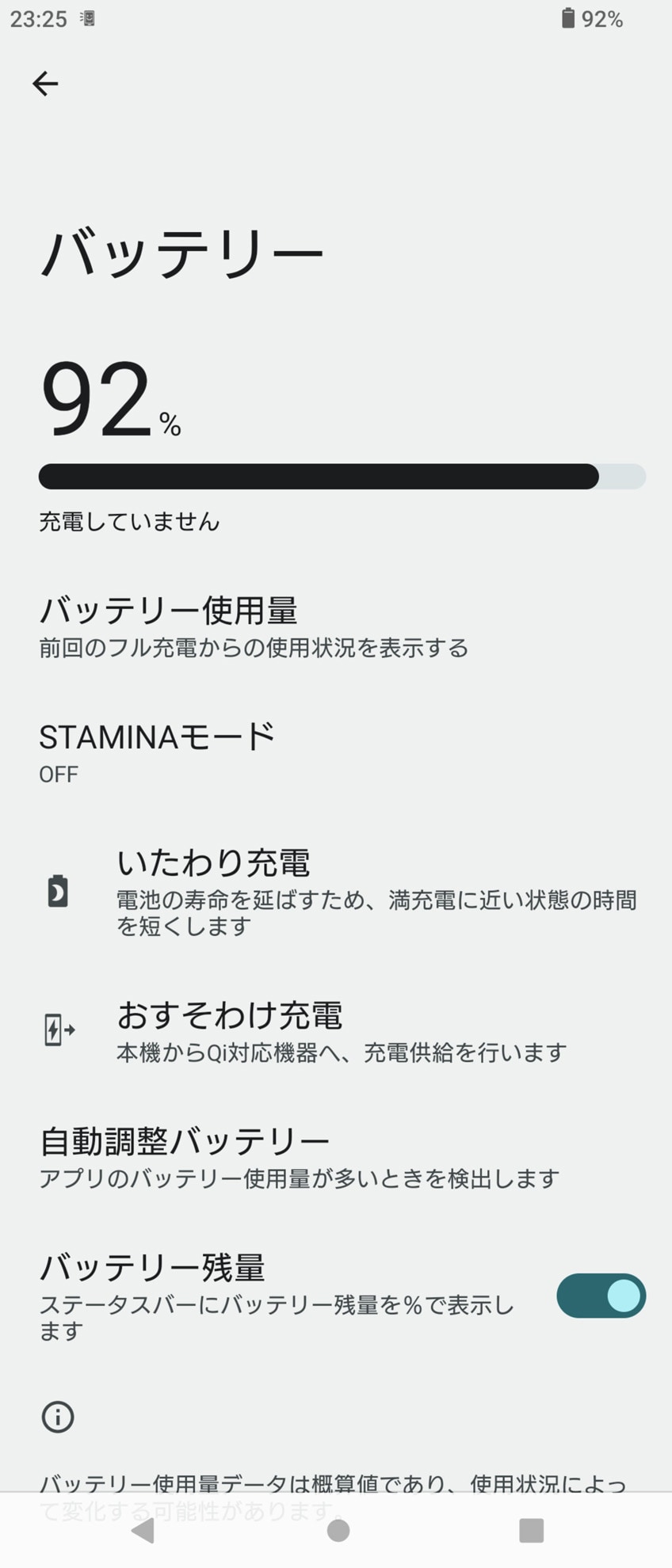Tap the status bar battery icon
Screen dimensions: 672x1568
tap(567, 18)
